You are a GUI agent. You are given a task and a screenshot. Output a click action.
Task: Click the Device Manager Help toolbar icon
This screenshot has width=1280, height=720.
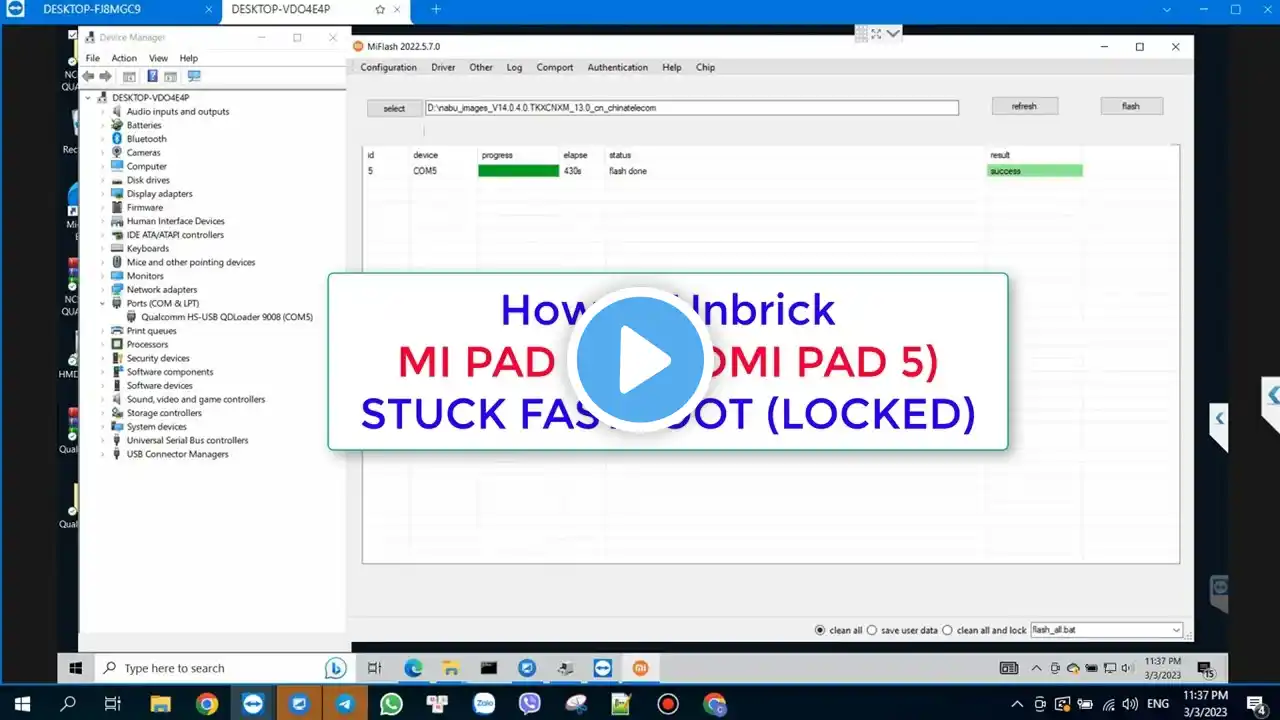152,76
